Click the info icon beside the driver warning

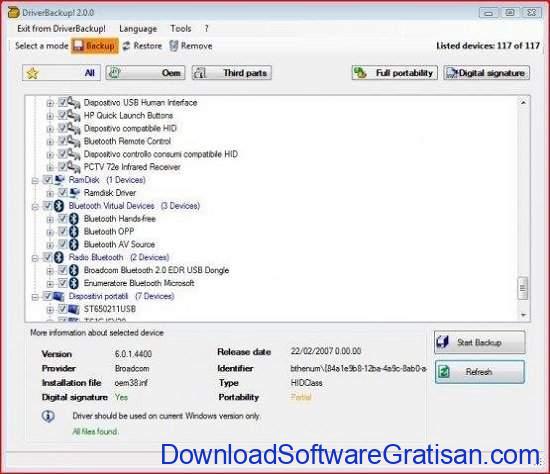point(48,416)
